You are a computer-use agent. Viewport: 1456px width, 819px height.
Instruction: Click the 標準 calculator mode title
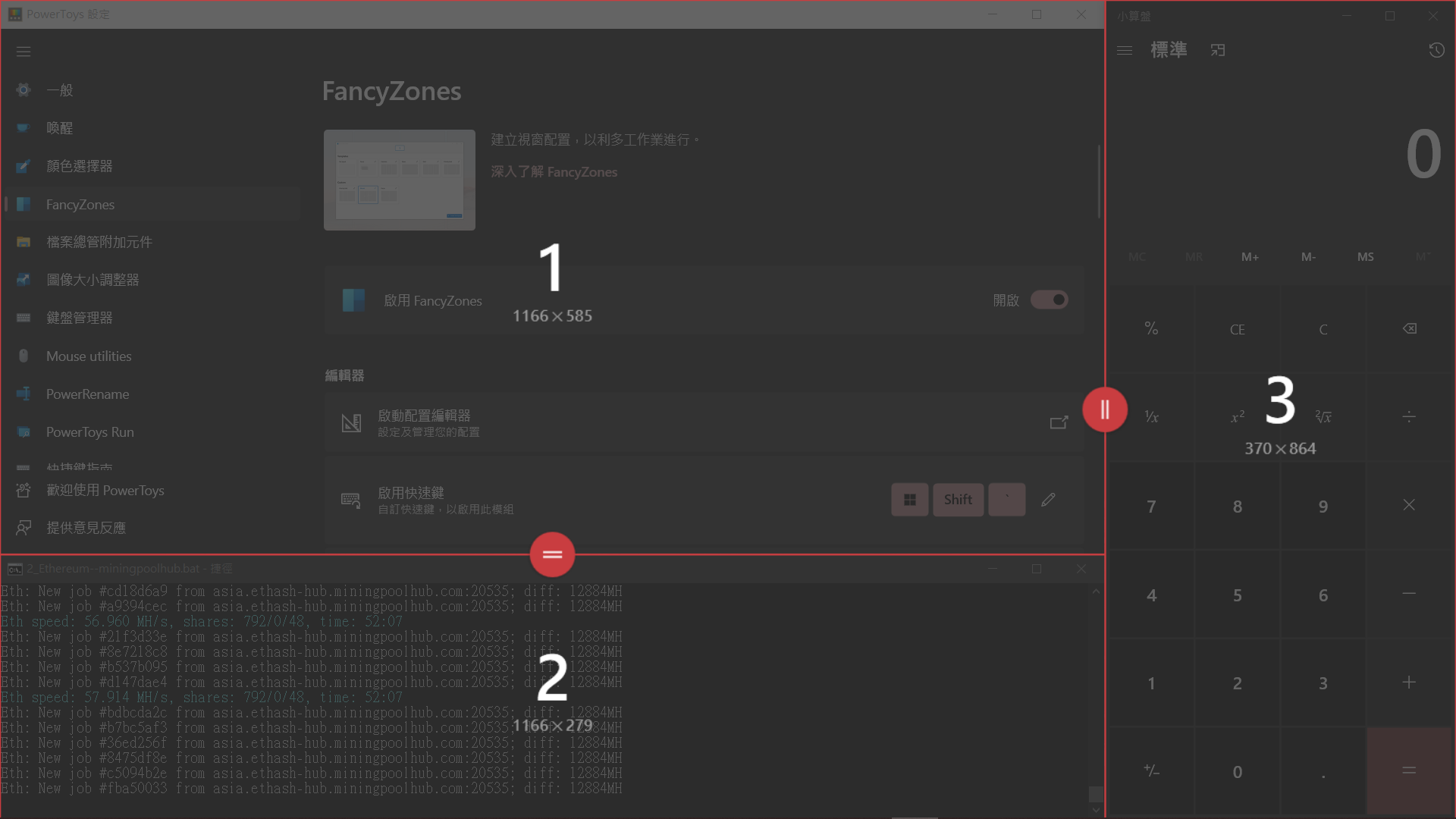click(x=1169, y=50)
